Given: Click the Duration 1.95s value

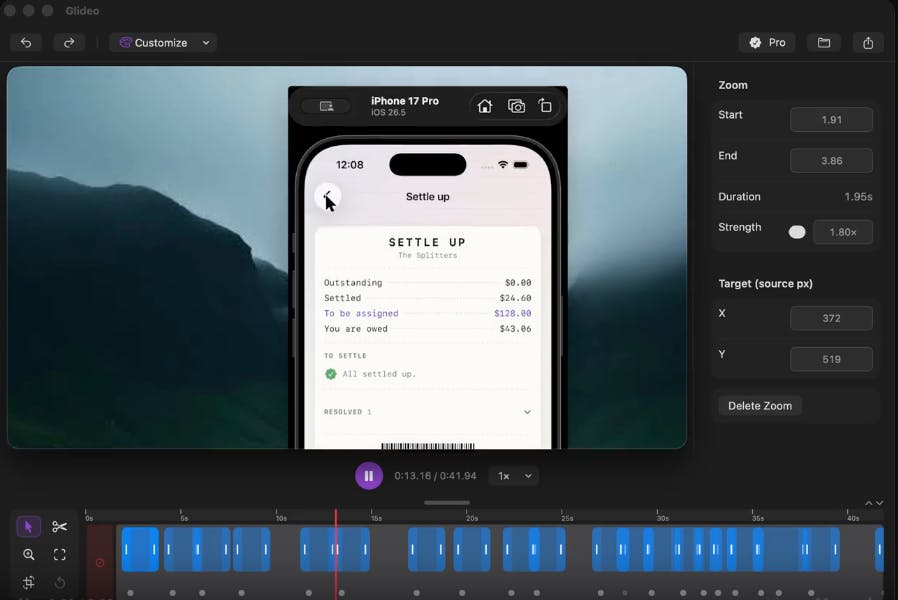Looking at the screenshot, I should click(x=858, y=196).
